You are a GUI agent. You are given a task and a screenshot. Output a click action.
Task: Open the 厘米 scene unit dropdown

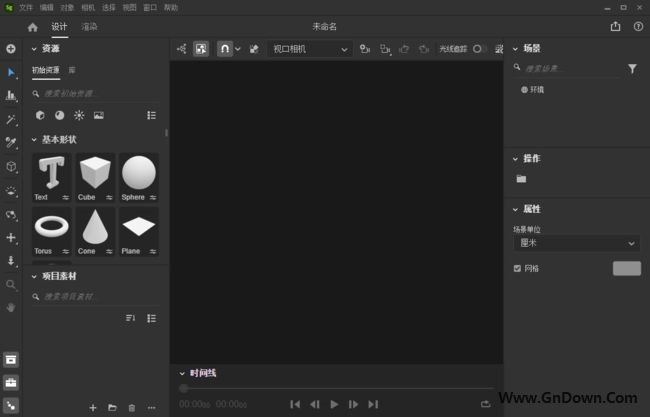(x=577, y=243)
